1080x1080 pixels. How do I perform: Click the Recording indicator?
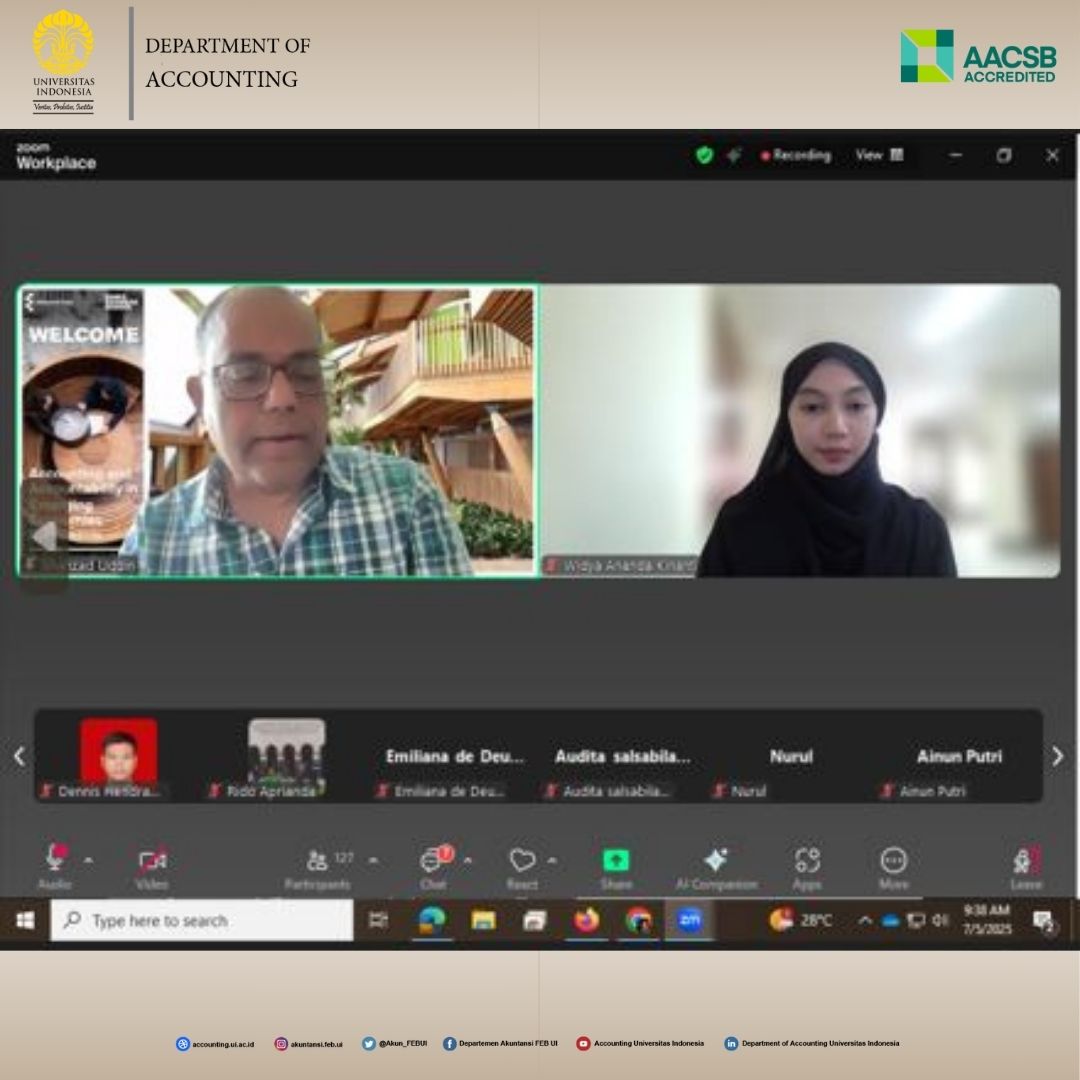[x=796, y=155]
